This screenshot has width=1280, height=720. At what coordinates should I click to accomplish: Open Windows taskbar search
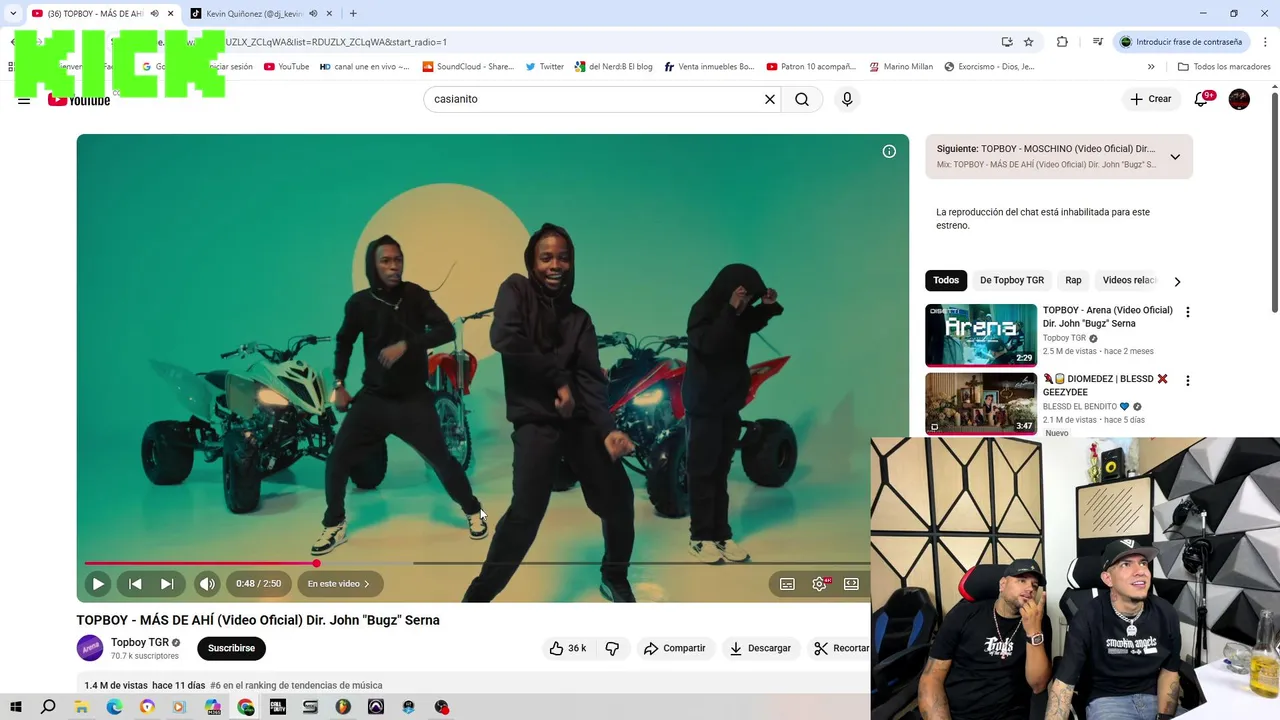48,707
